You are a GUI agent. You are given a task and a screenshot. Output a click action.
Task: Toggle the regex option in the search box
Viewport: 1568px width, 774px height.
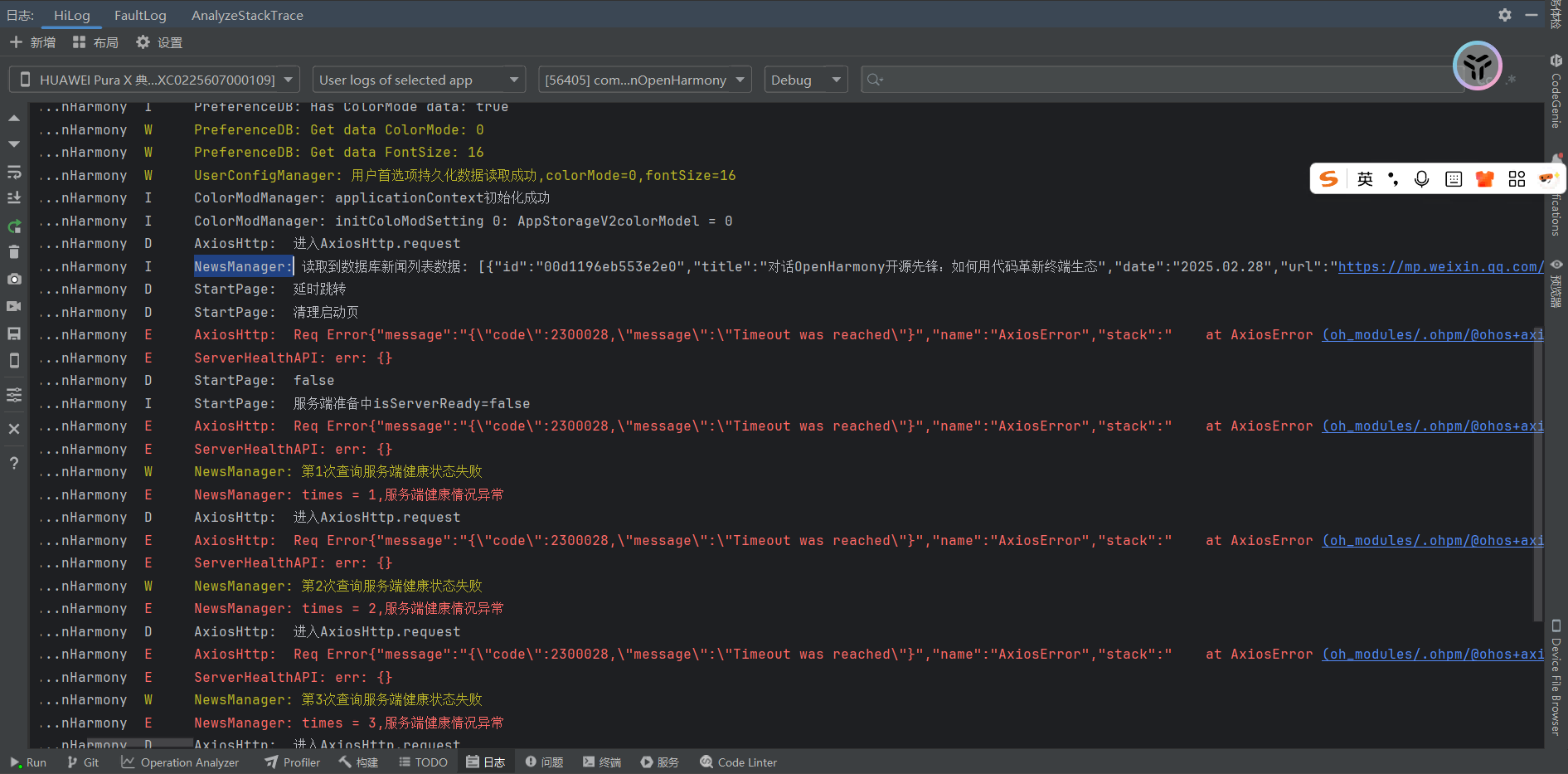pos(1511,80)
